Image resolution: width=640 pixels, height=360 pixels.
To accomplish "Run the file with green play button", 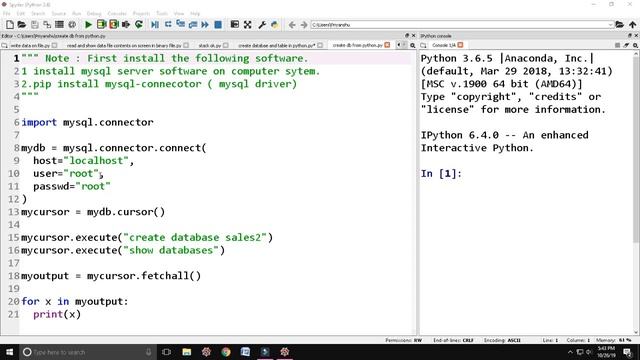I will pyautogui.click(x=88, y=25).
